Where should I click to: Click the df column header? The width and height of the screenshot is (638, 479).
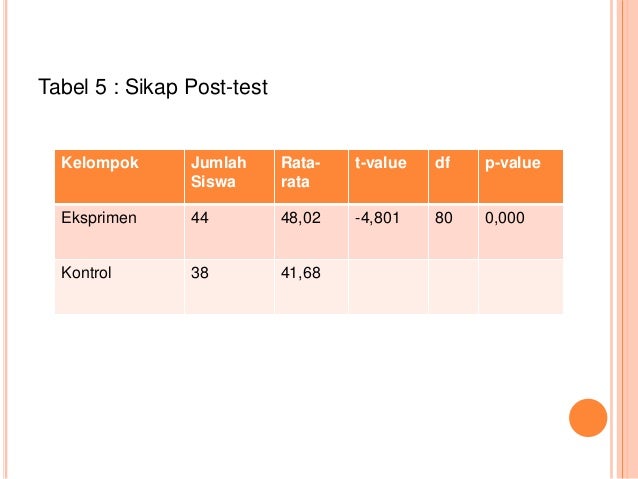point(453,176)
